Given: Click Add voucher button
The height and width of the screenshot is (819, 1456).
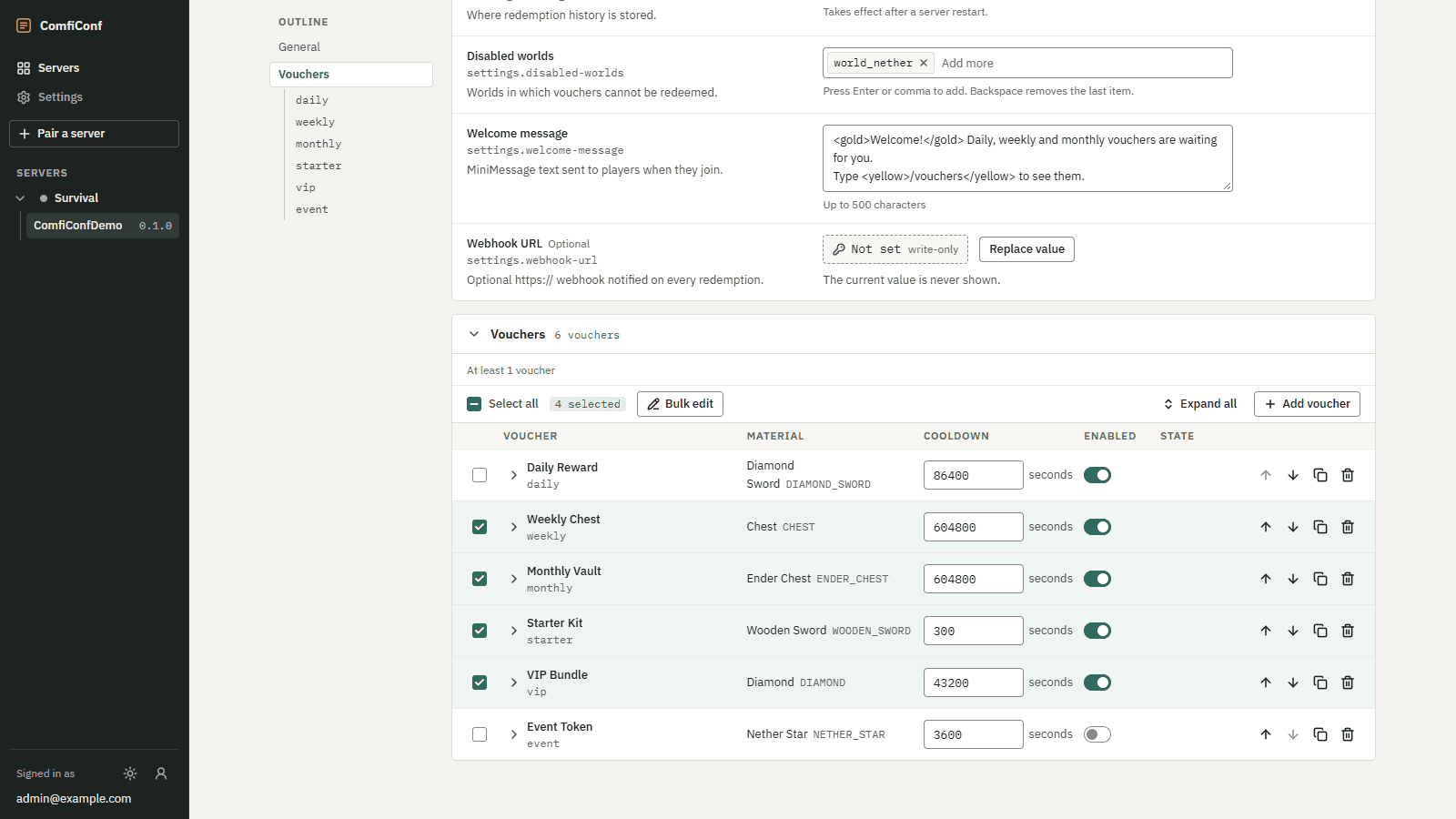Looking at the screenshot, I should point(1307,404).
